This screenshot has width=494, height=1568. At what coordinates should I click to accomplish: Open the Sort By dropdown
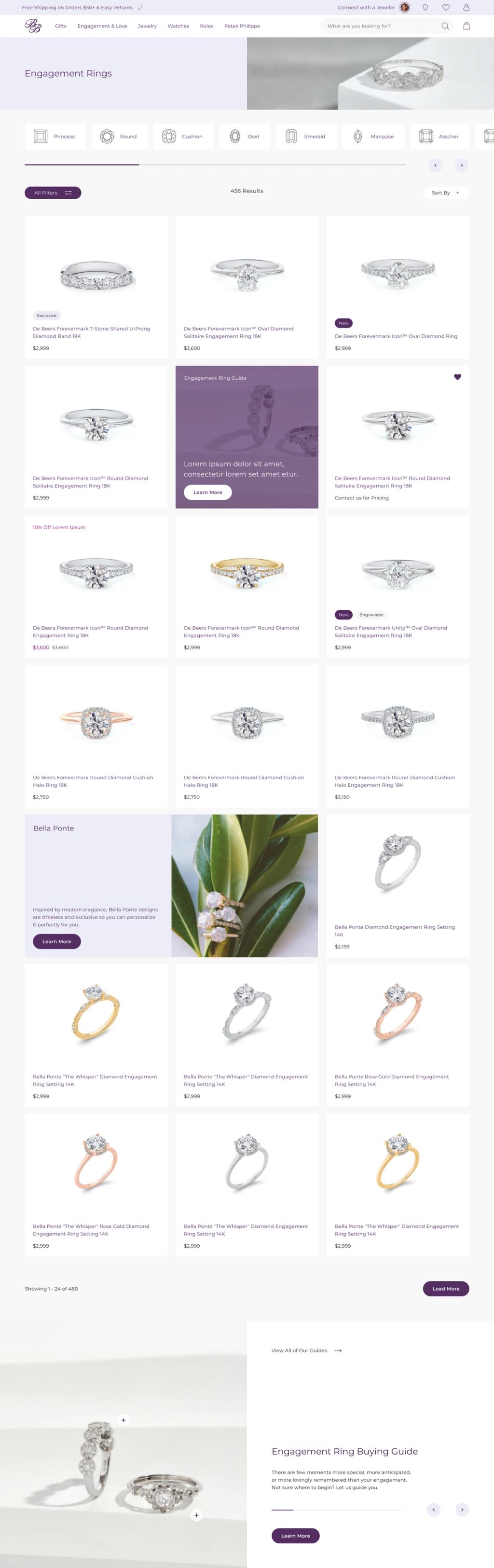(446, 193)
